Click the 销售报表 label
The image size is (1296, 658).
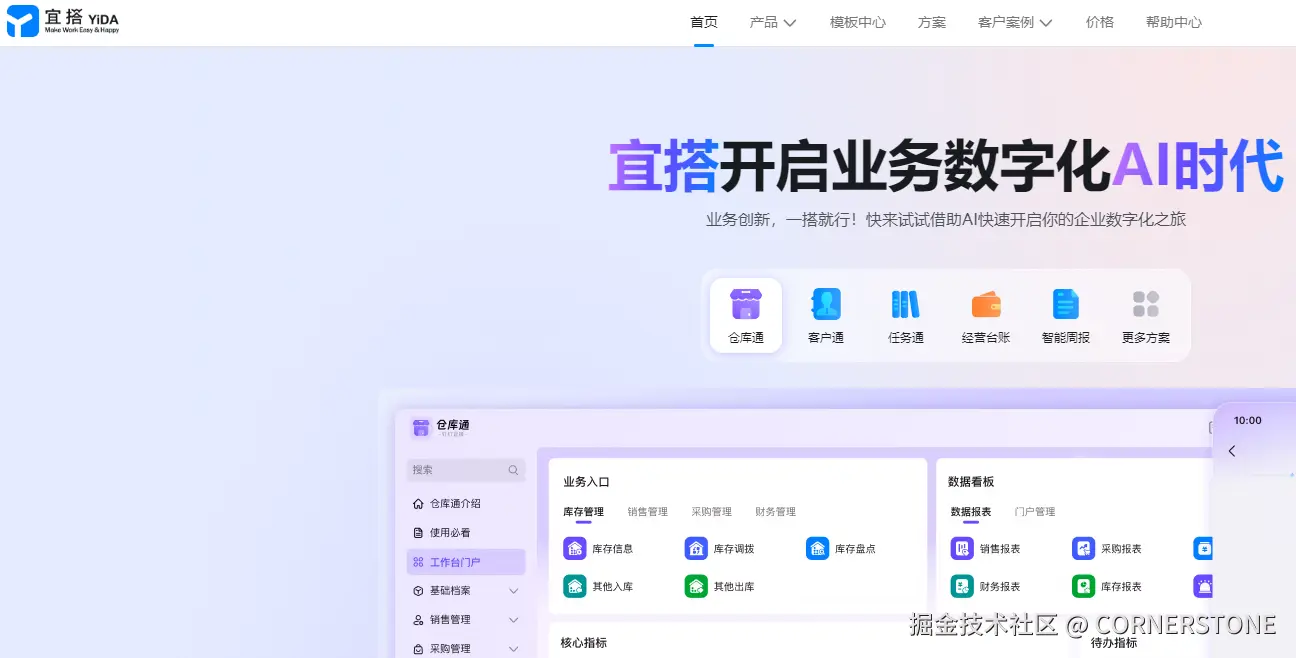1000,549
